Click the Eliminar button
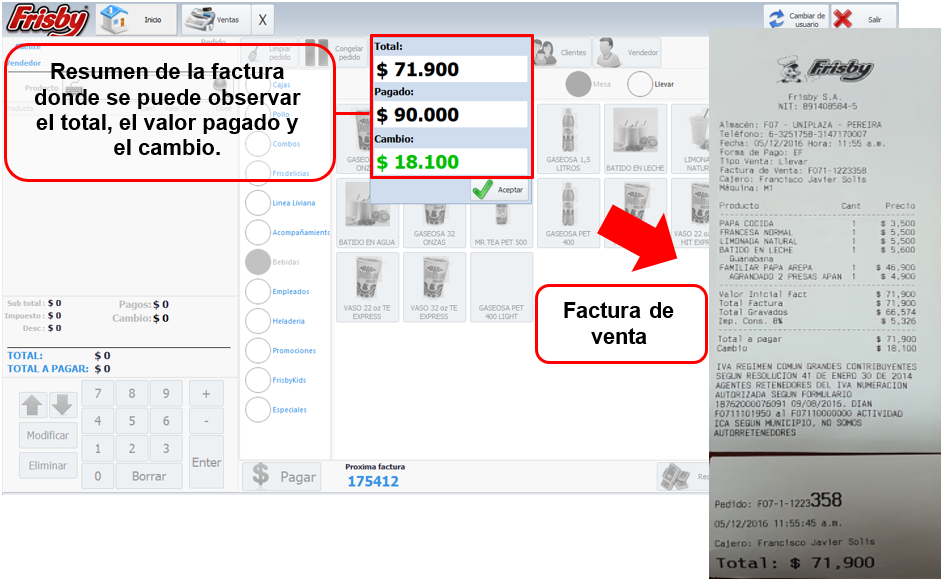The image size is (942, 580). click(48, 465)
